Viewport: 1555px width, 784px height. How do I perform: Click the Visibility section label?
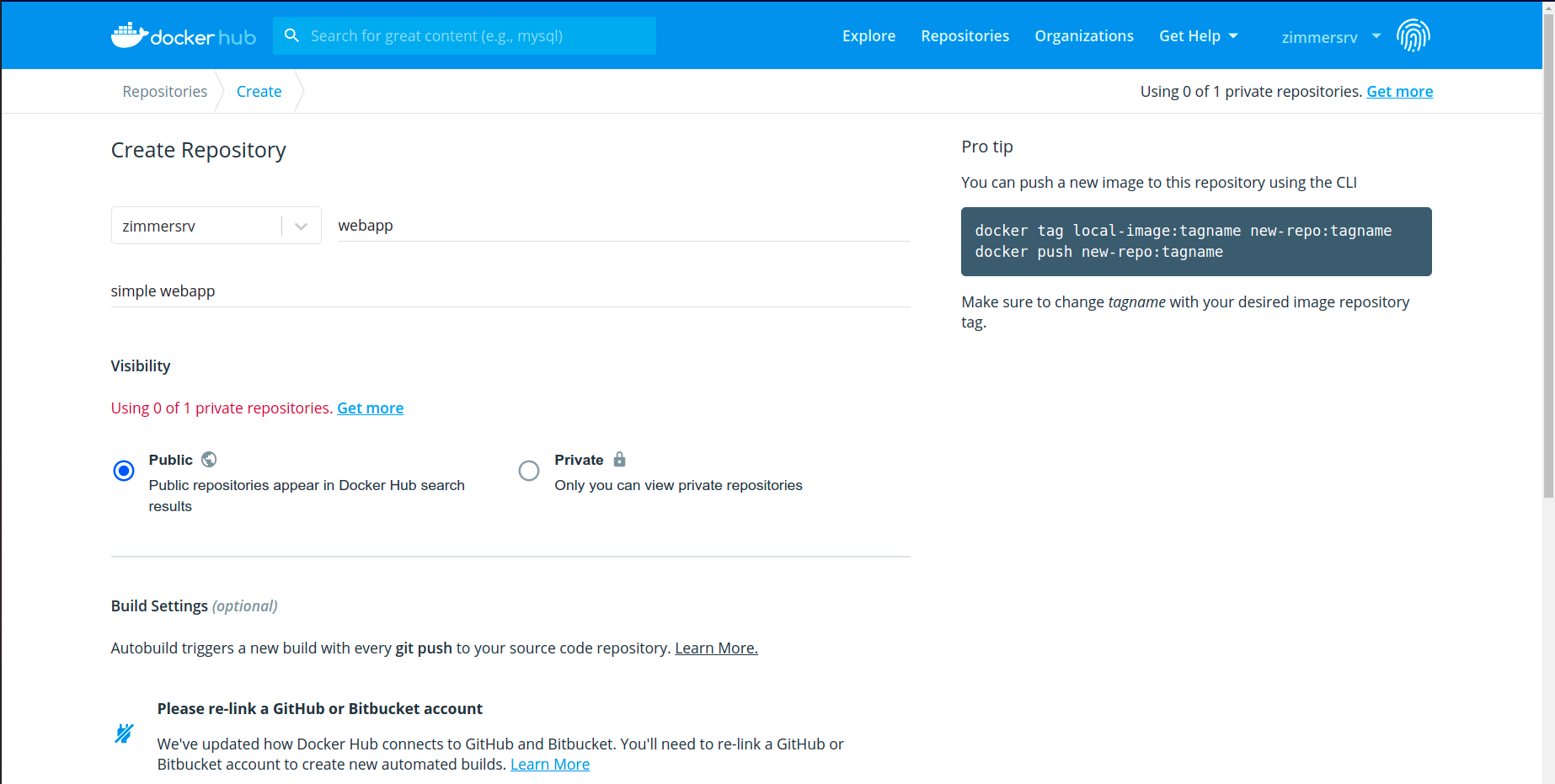pyautogui.click(x=141, y=365)
